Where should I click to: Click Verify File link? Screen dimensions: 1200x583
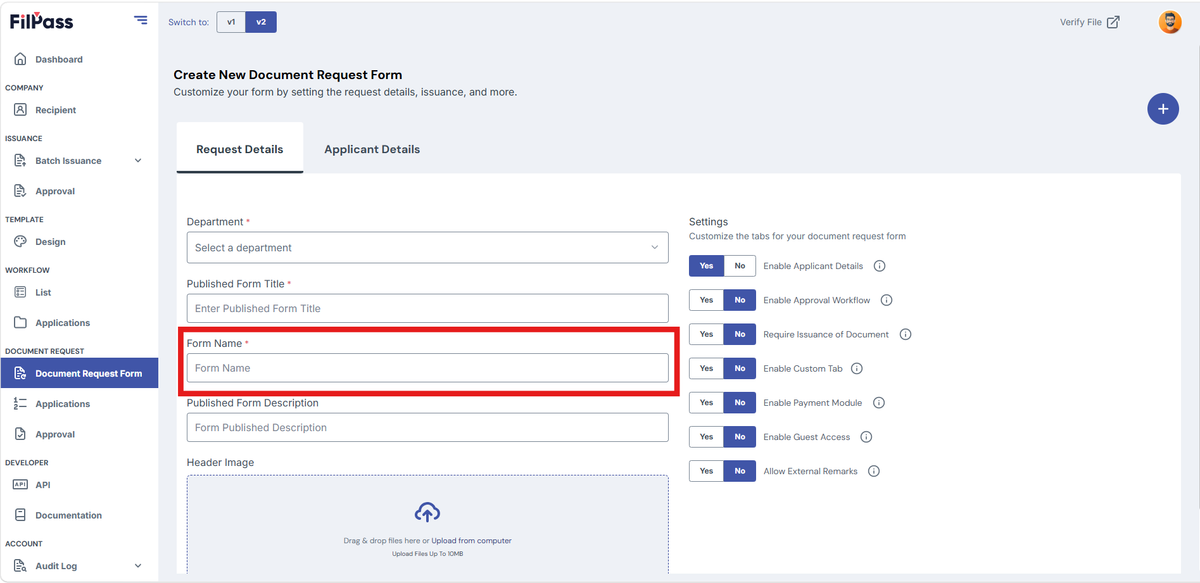coord(1080,22)
